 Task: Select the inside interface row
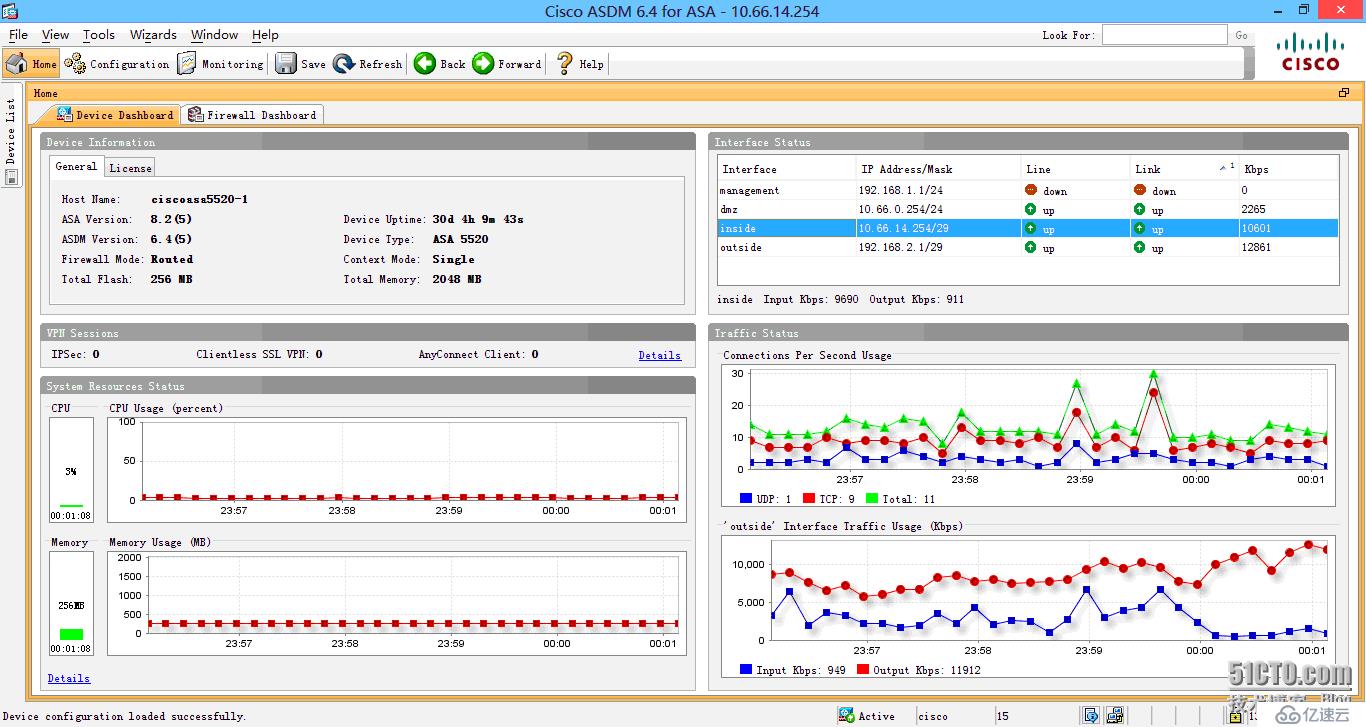pyautogui.click(x=1028, y=228)
